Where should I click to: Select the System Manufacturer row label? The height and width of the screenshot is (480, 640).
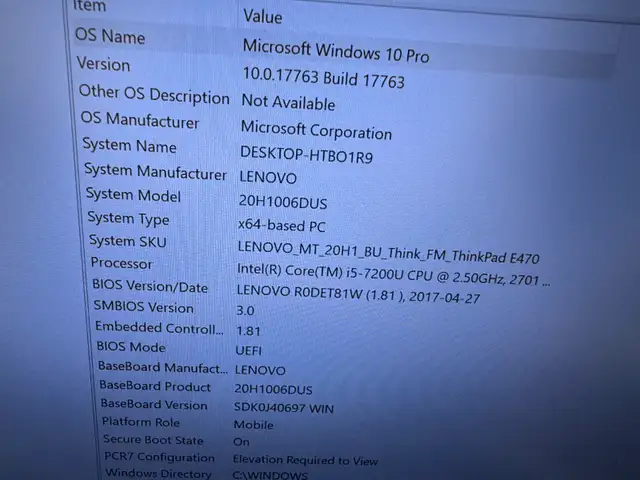[155, 171]
